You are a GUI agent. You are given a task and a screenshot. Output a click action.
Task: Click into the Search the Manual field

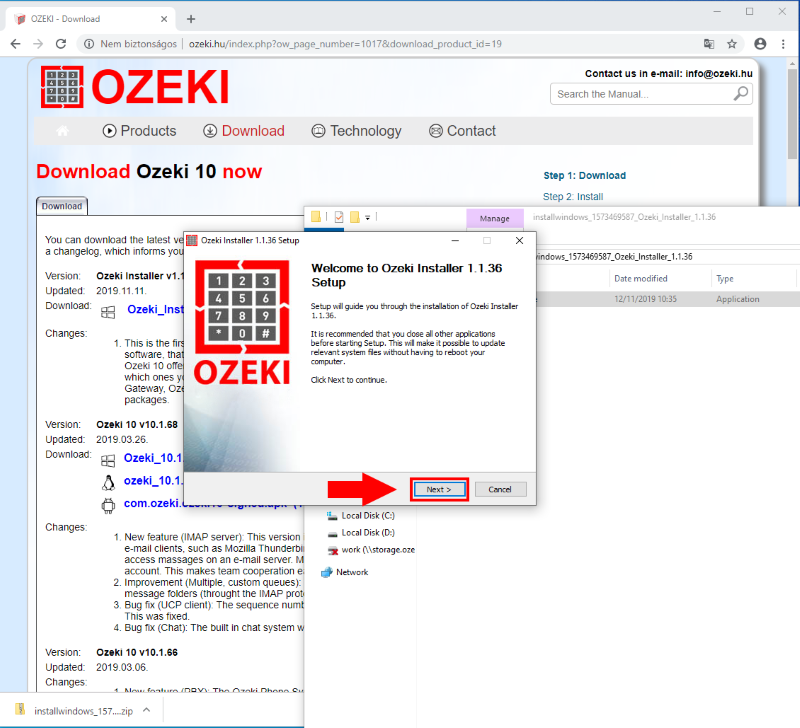[x=643, y=94]
